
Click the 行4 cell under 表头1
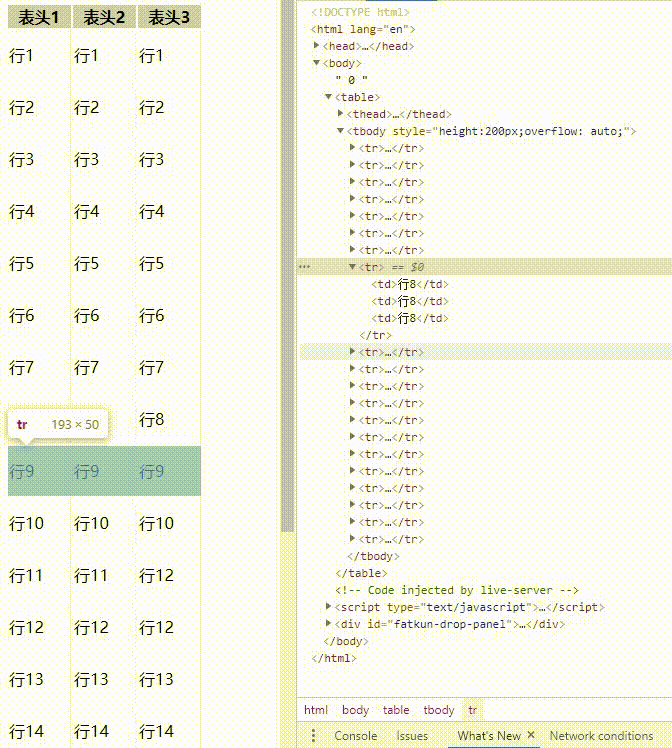[x=21, y=212]
